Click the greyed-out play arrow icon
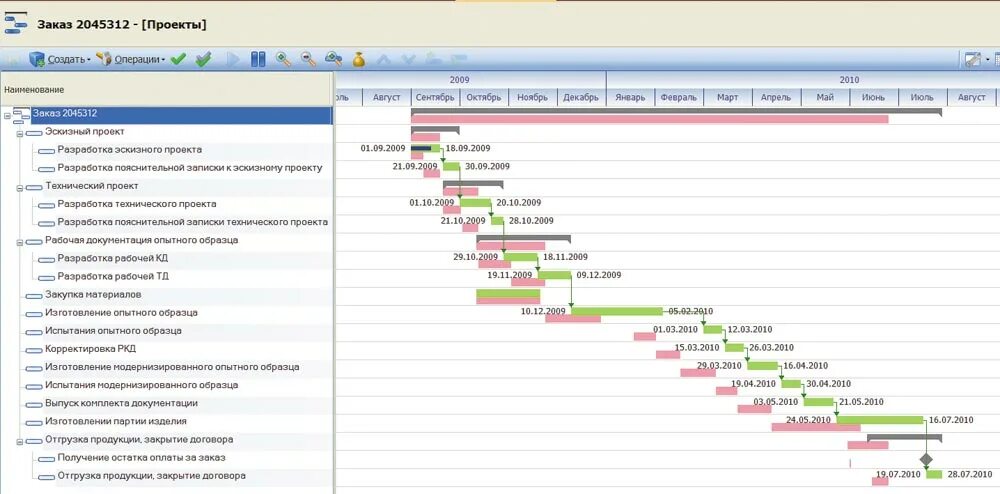 [233, 59]
